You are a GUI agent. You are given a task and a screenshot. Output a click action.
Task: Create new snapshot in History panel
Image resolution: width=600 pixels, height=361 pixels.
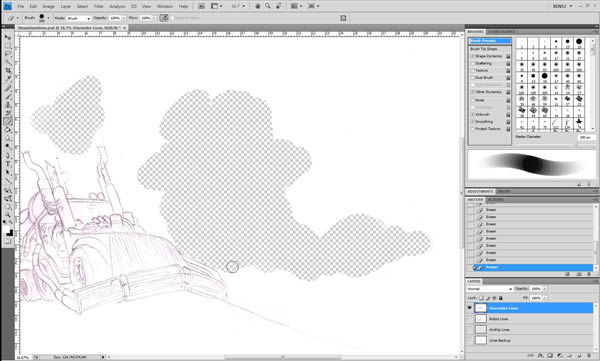click(x=579, y=274)
